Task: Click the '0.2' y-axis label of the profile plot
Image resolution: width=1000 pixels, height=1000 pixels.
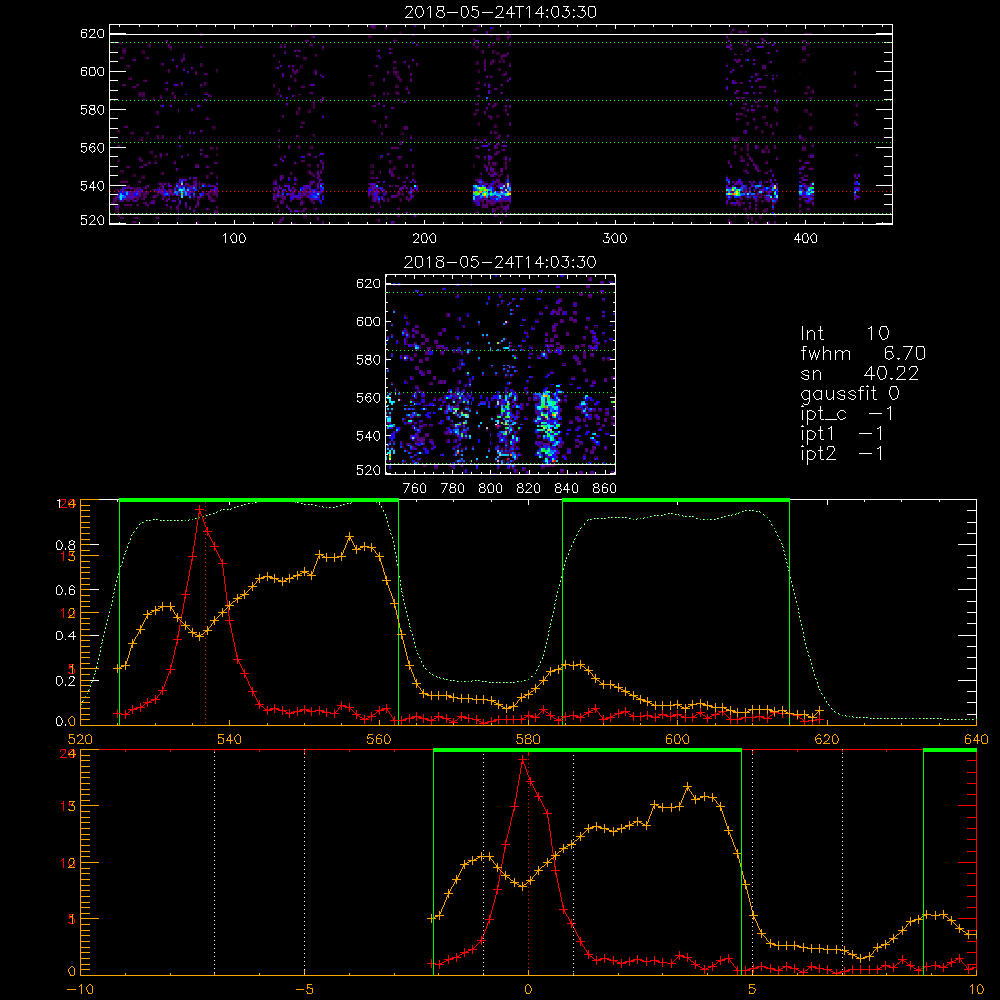Action: (66, 681)
